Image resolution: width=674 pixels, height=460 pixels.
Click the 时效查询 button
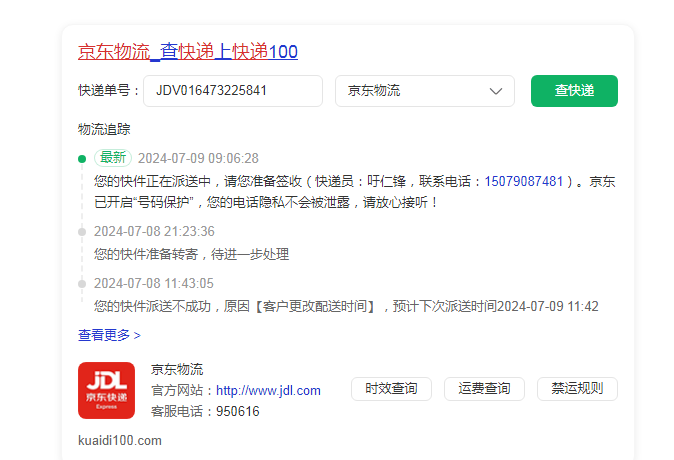click(x=391, y=389)
